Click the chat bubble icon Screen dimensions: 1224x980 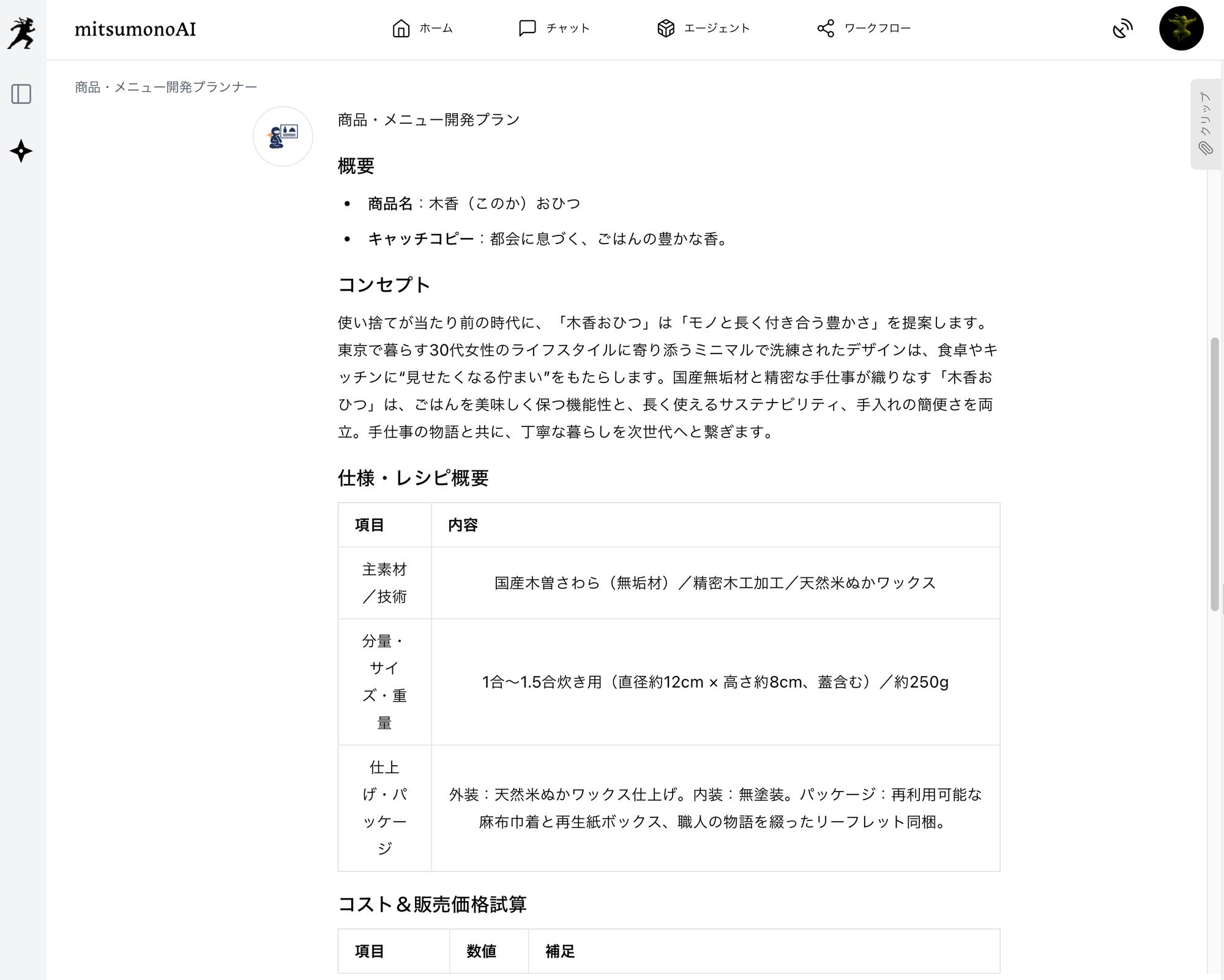pyautogui.click(x=527, y=28)
